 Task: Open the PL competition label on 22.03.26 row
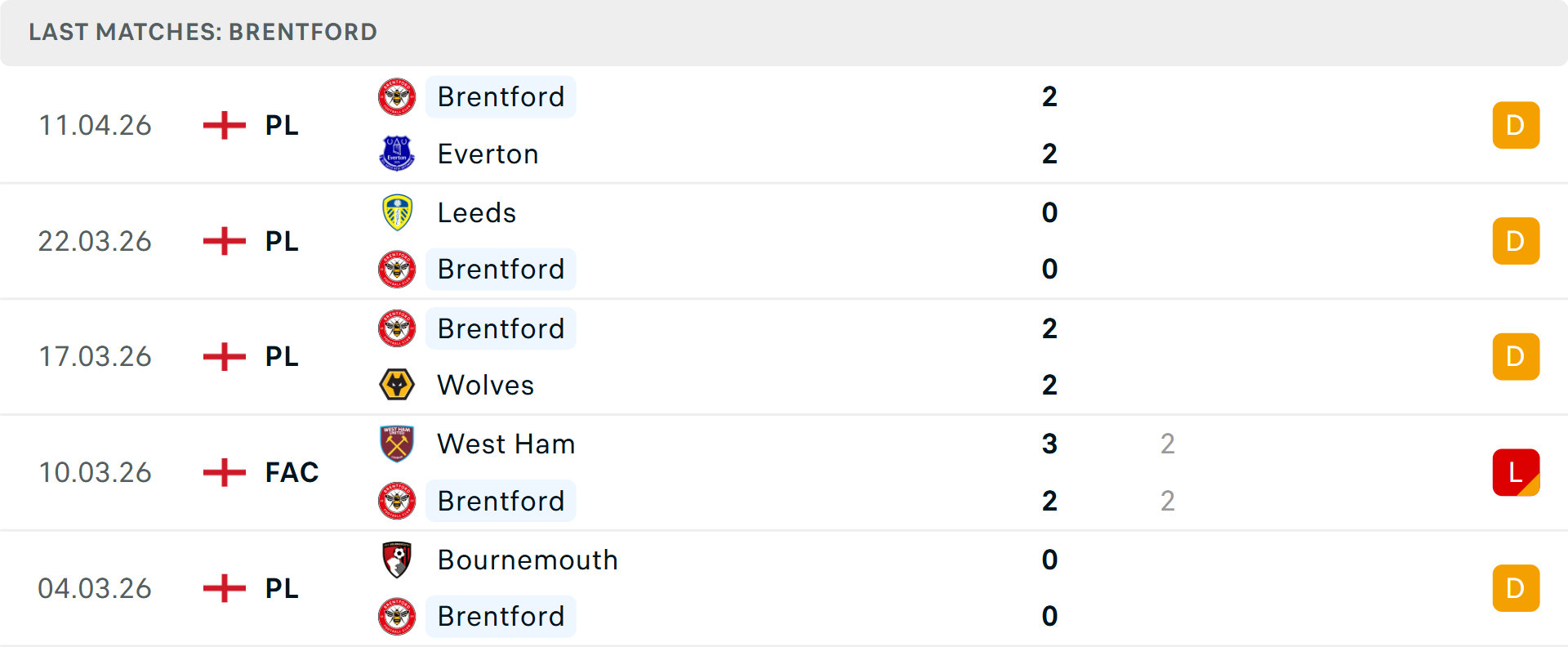(x=280, y=241)
